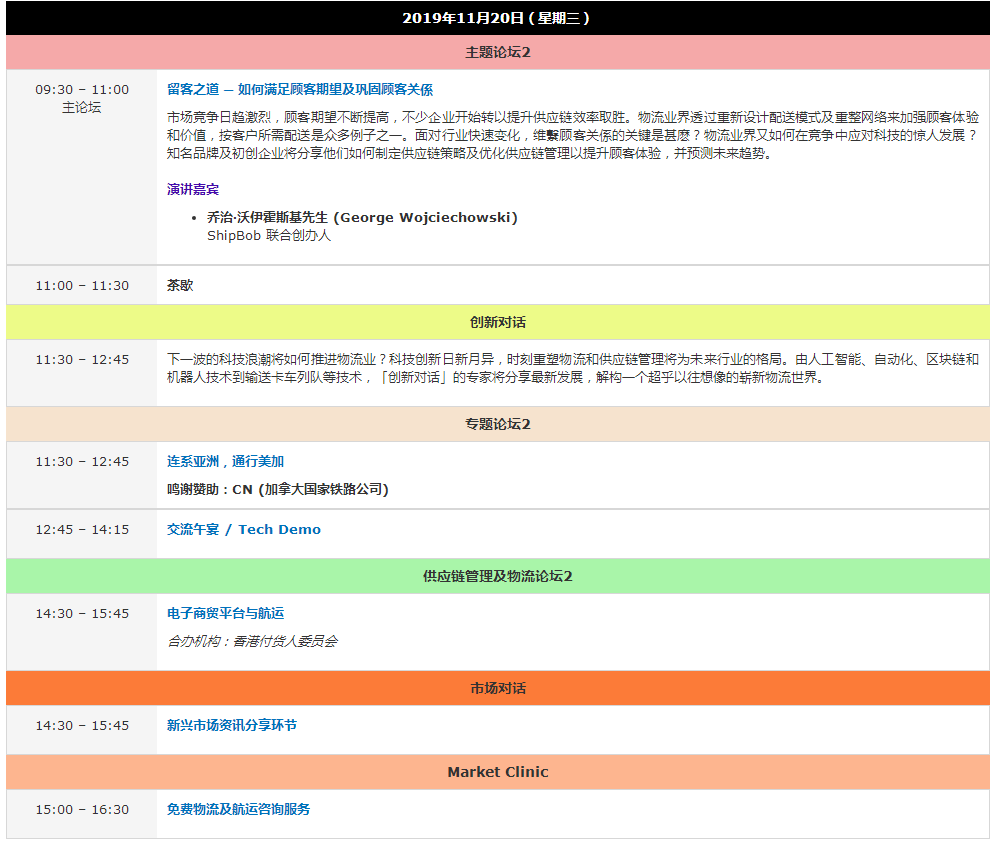This screenshot has height=846, width=993.
Task: Click the 连系亚洲，通行美加 link
Action: pyautogui.click(x=225, y=461)
